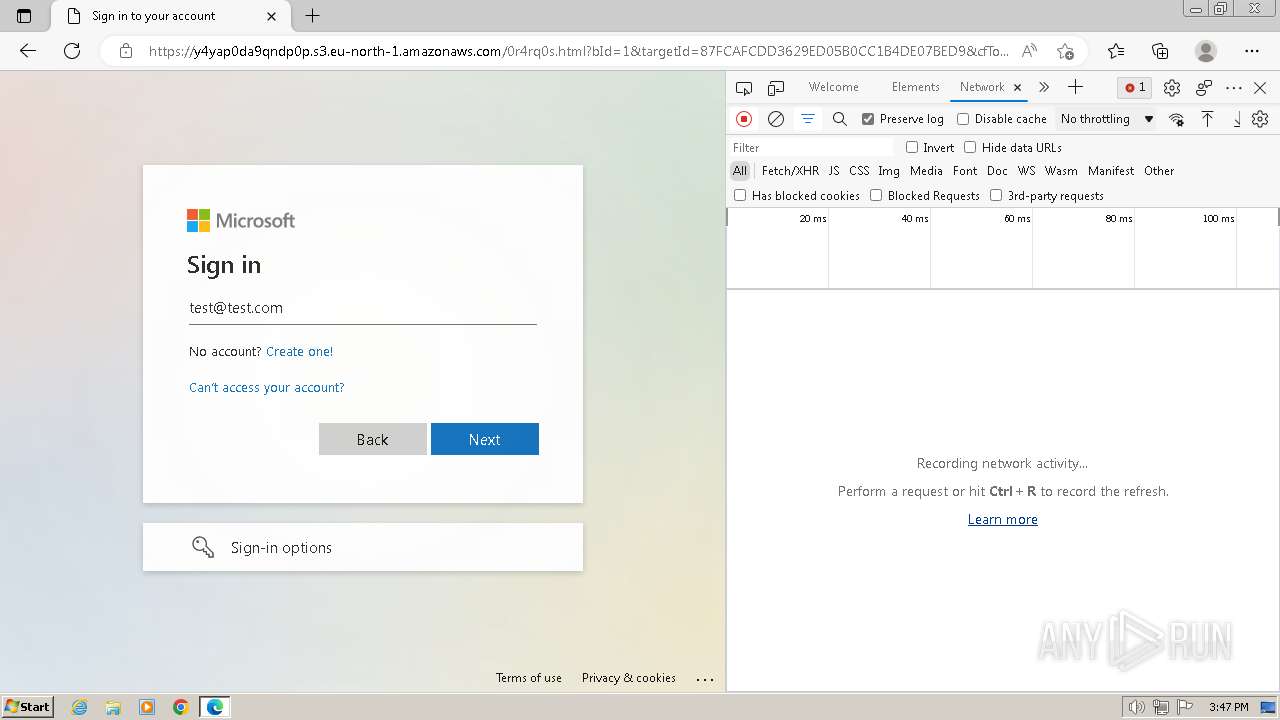Toggle Preserve log checkbox
1280x720 pixels.
(x=868, y=119)
